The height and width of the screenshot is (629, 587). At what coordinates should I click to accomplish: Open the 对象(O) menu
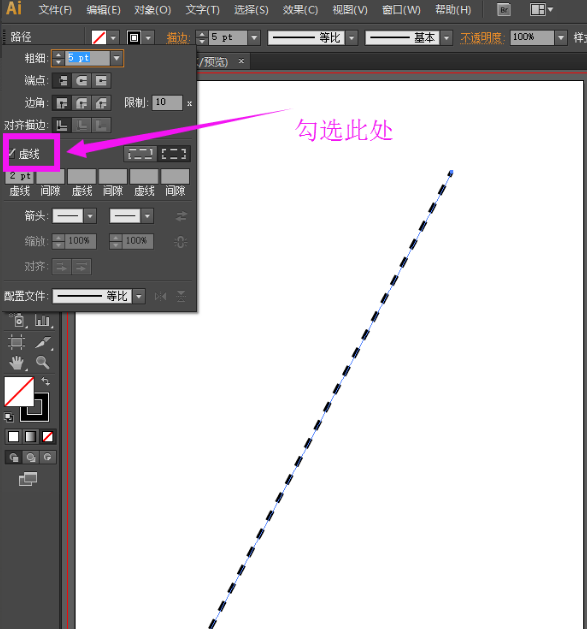(x=152, y=10)
